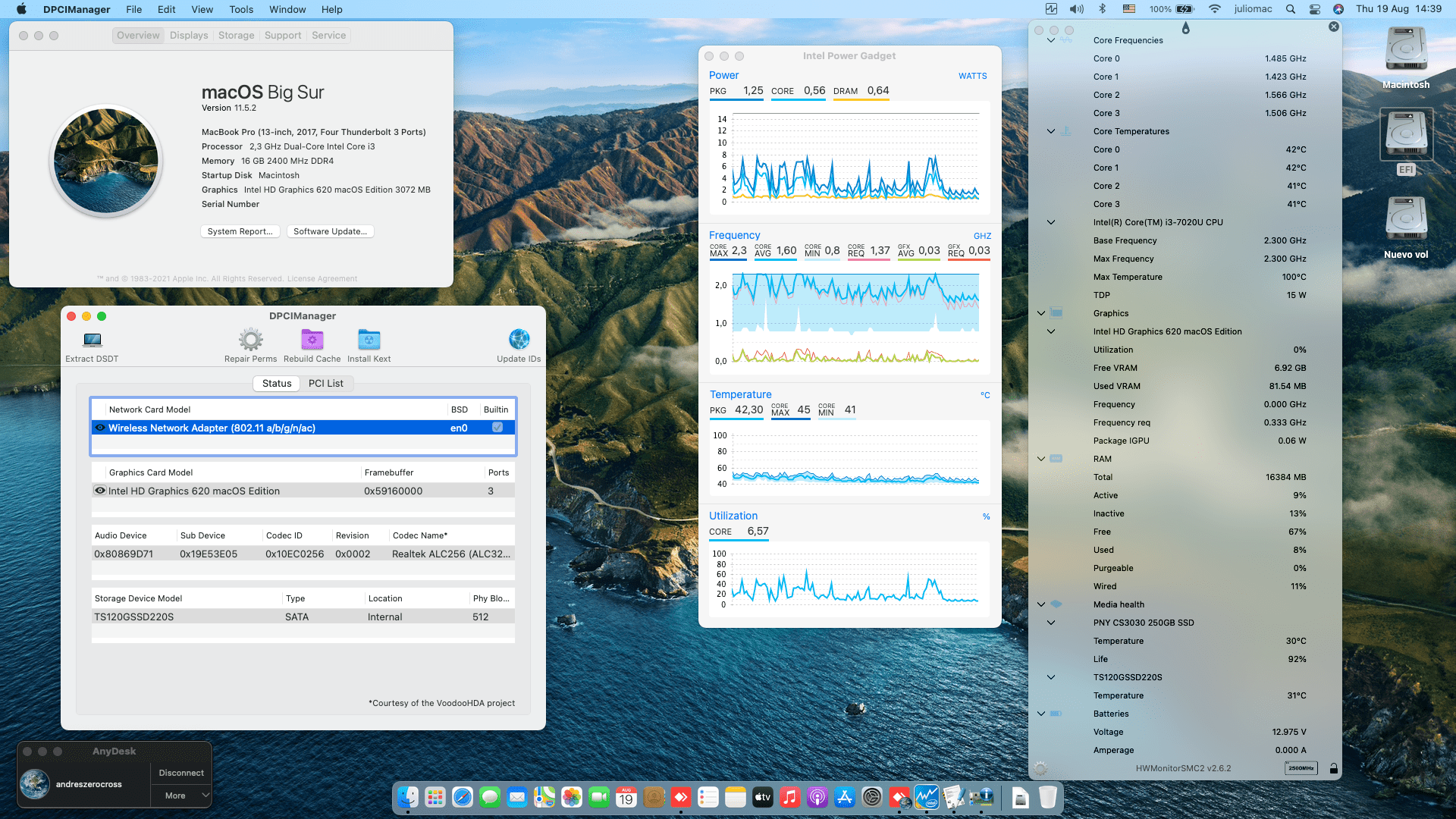Click the Update IDs globe icon
The width and height of the screenshot is (1456, 819).
pyautogui.click(x=519, y=339)
